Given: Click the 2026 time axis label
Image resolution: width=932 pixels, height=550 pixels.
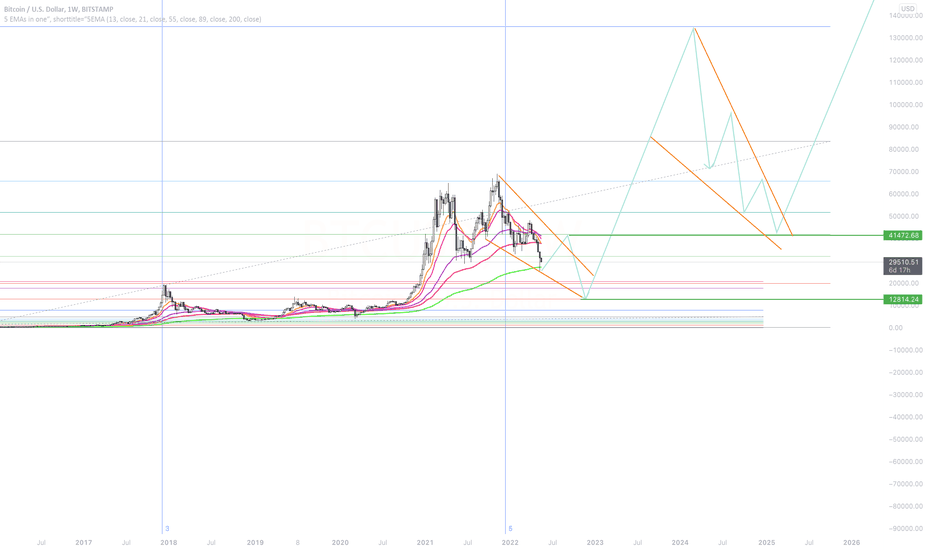Looking at the screenshot, I should (x=851, y=542).
